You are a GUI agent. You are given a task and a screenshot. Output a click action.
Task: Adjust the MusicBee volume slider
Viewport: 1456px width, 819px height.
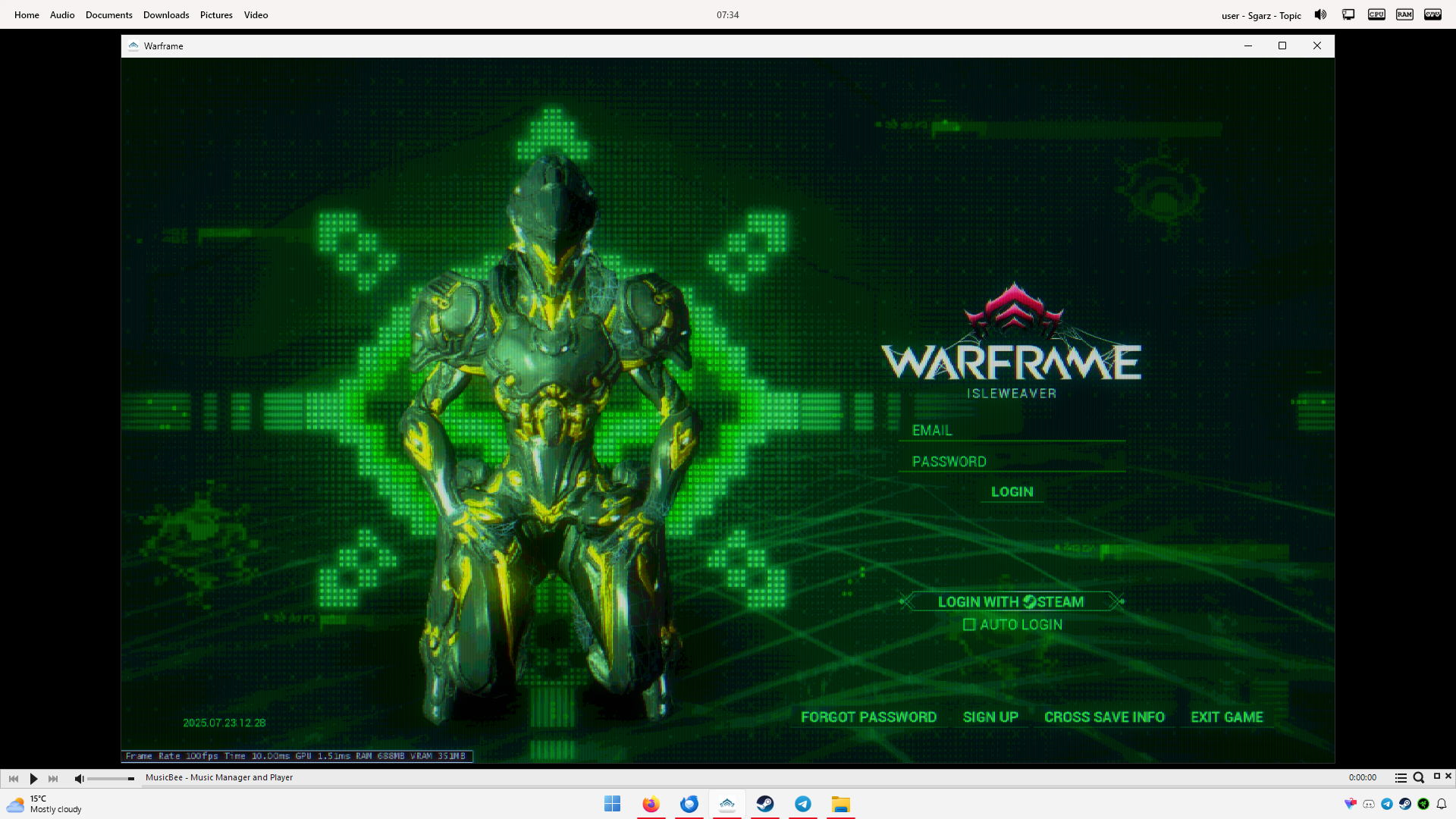click(110, 779)
